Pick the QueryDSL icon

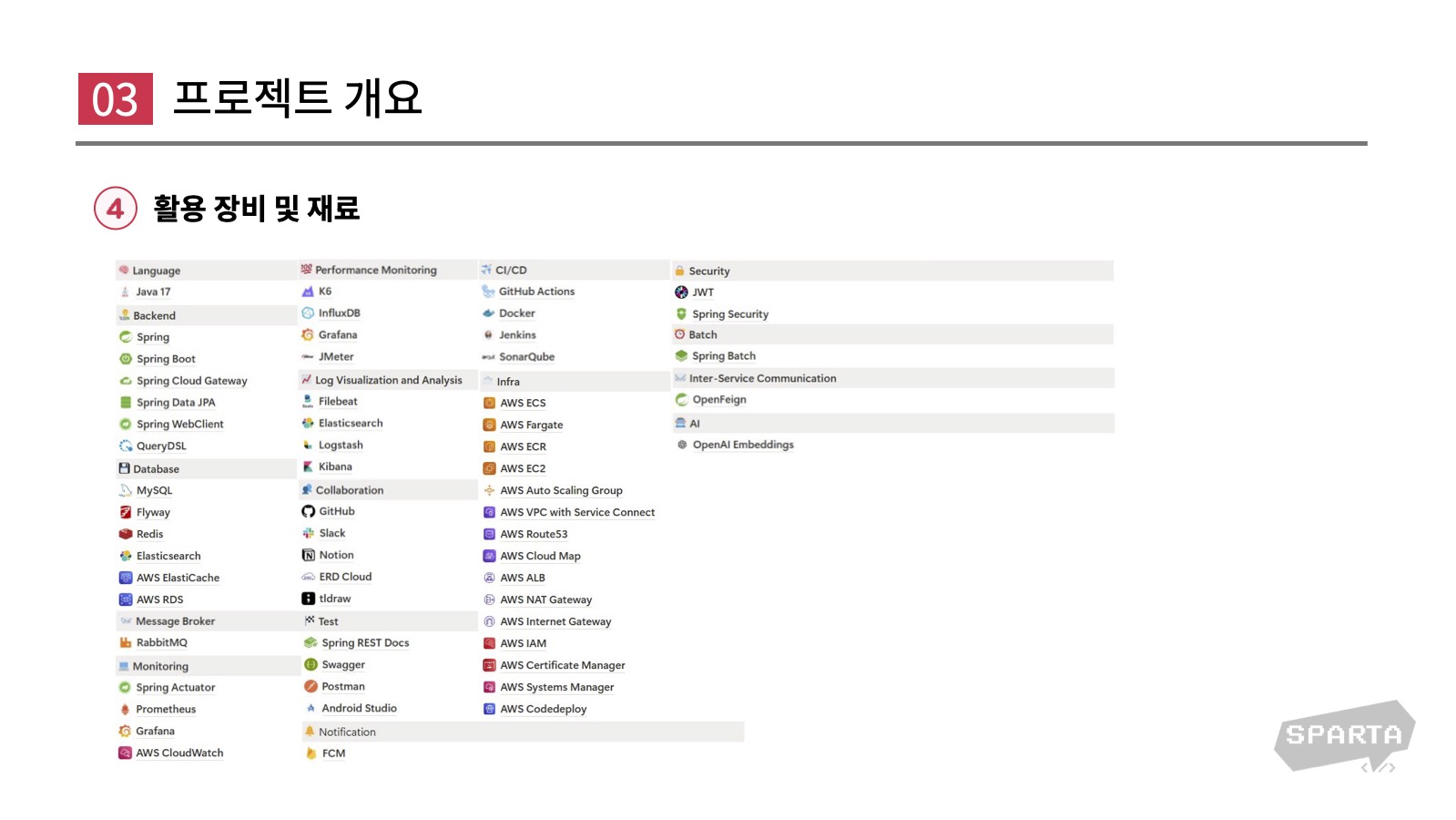click(x=126, y=446)
